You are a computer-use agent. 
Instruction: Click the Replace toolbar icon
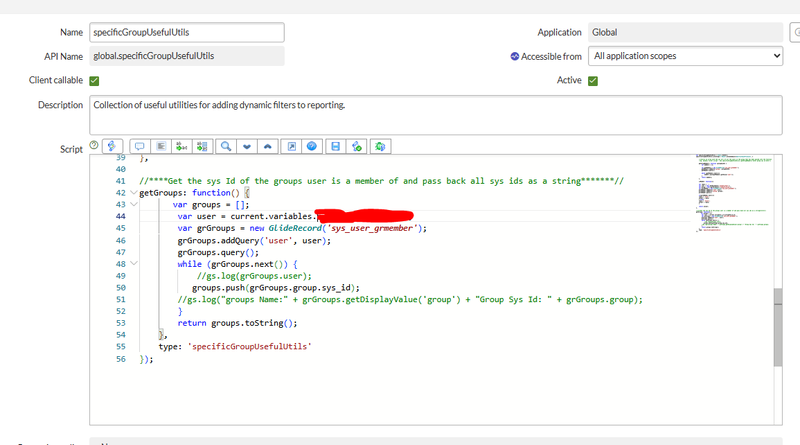tap(181, 146)
